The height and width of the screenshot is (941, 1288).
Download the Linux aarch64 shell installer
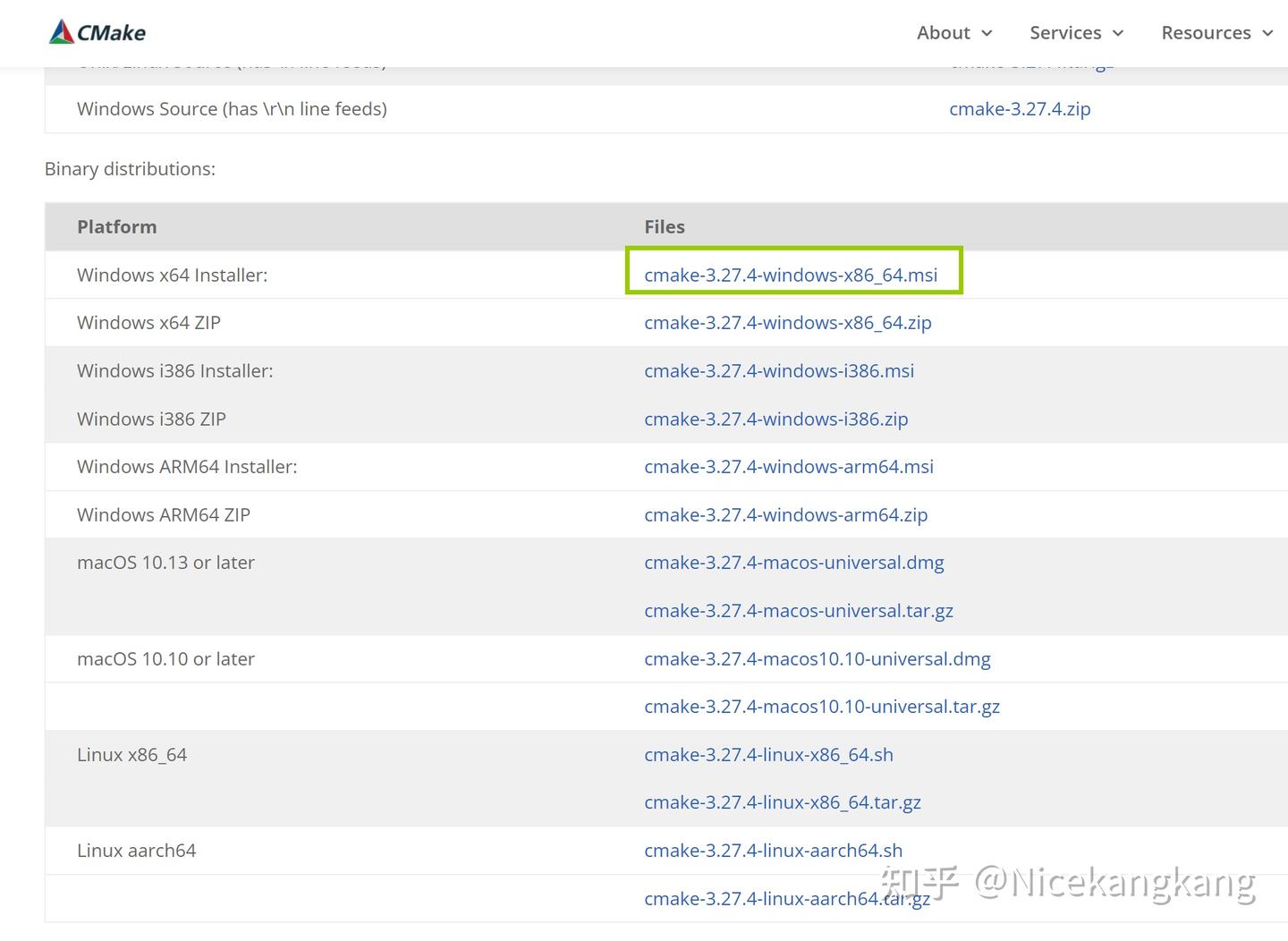coord(774,850)
